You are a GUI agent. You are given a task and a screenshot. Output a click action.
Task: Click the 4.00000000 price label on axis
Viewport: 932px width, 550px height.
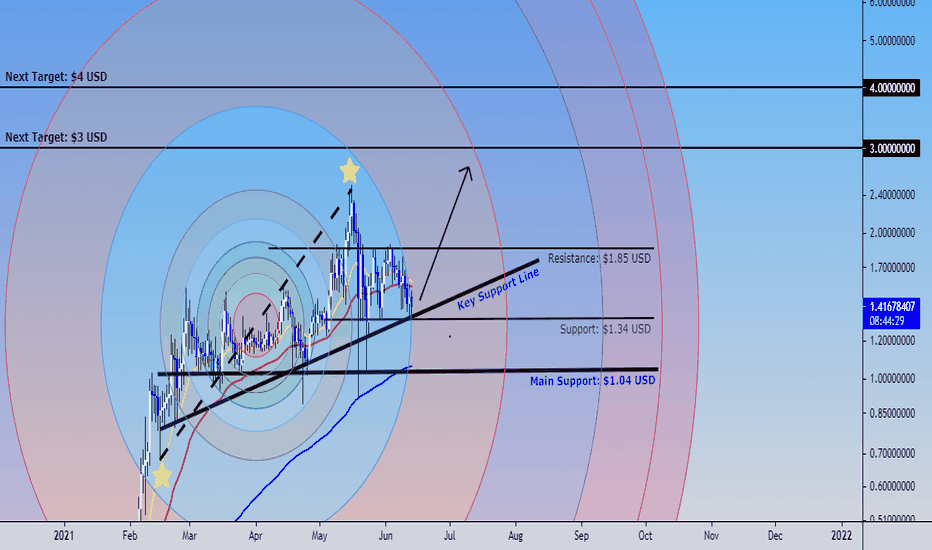tap(892, 88)
